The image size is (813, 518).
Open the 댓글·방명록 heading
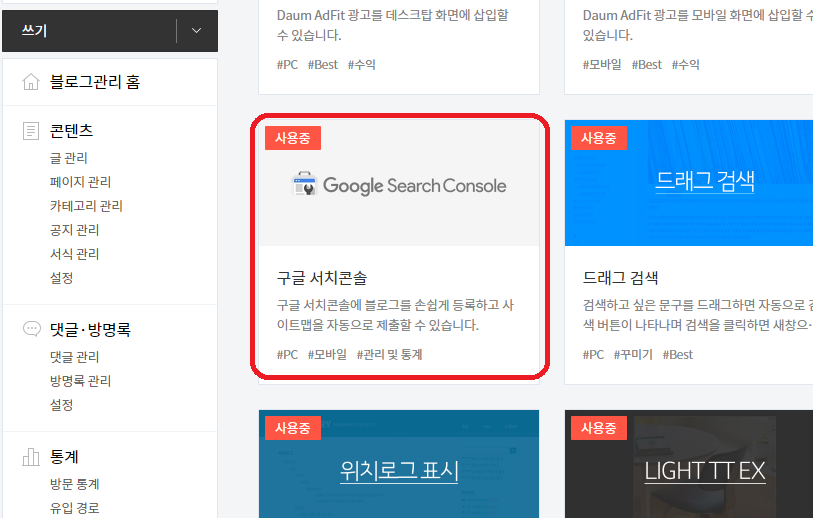coord(90,329)
